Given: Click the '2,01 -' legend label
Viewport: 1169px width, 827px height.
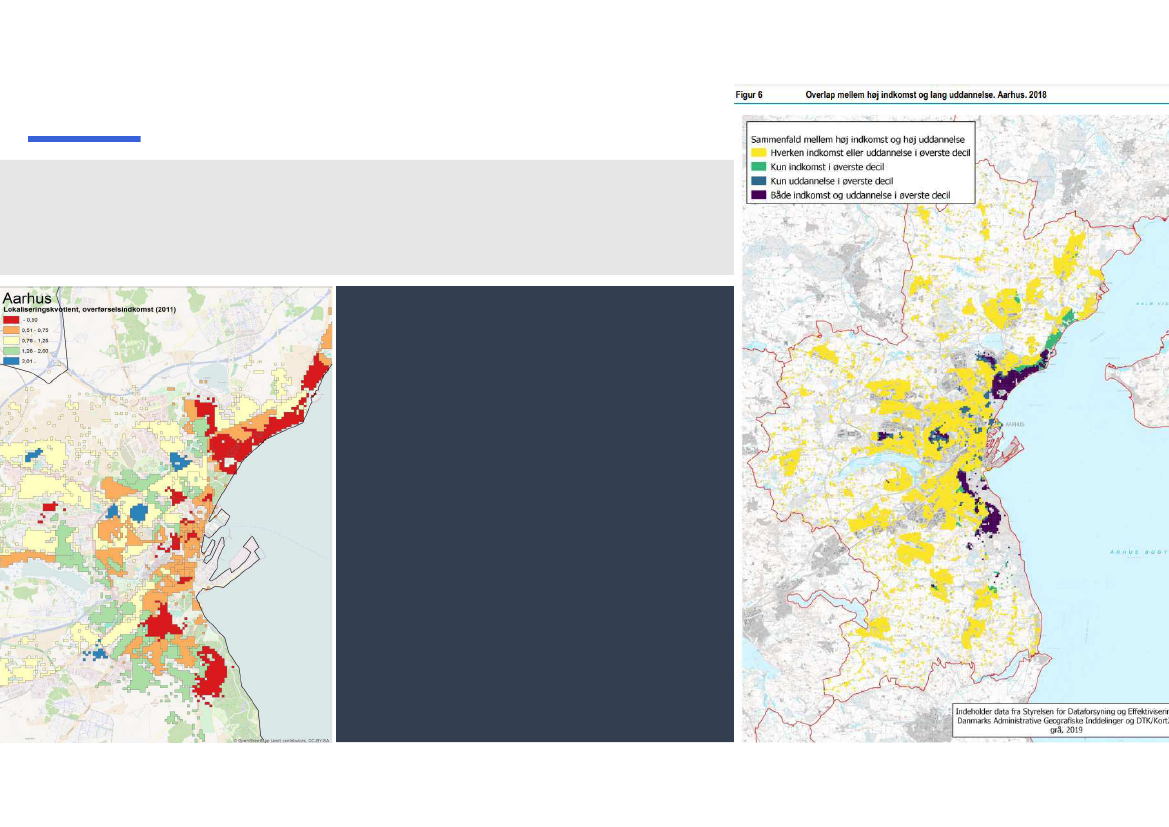Looking at the screenshot, I should [x=28, y=361].
